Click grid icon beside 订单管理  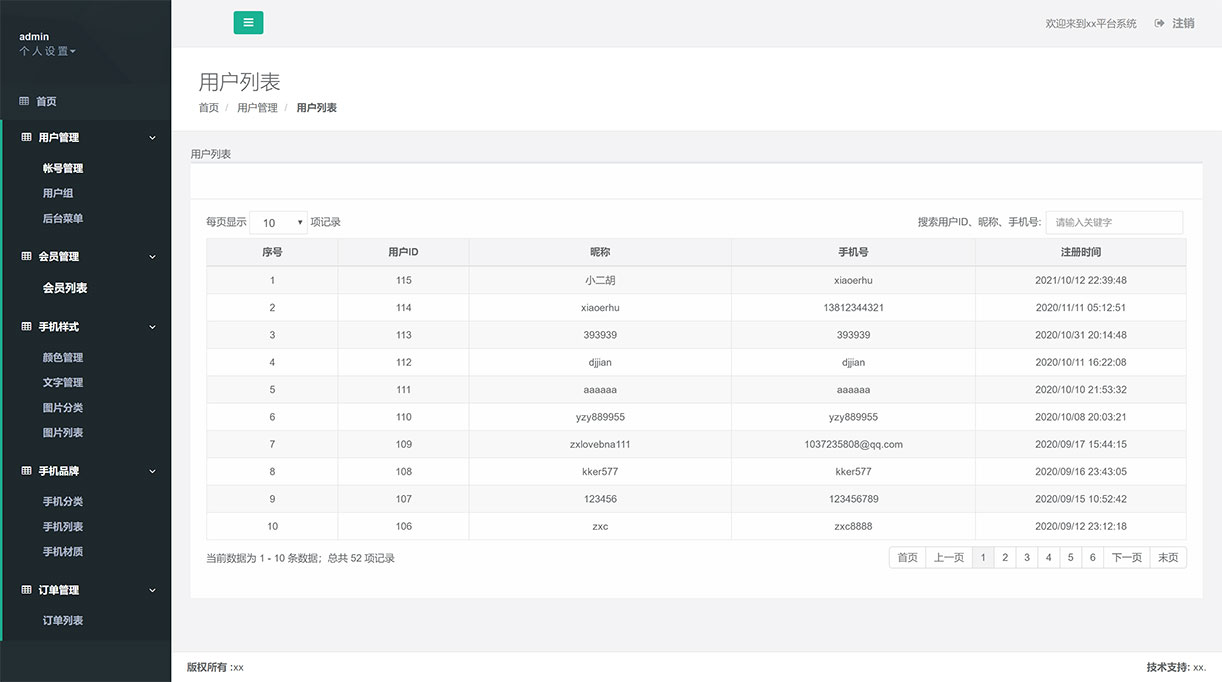(x=27, y=590)
